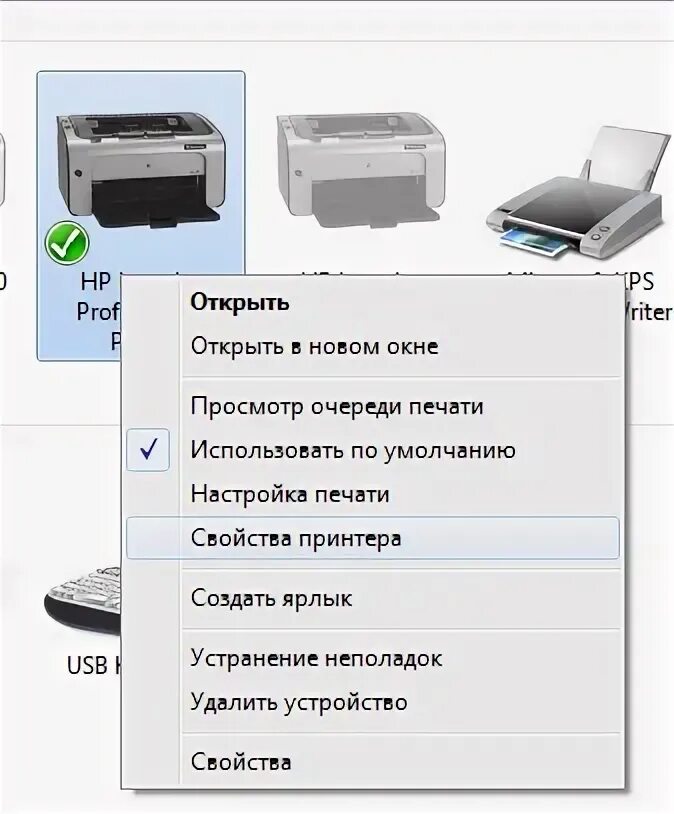The image size is (674, 814).
Task: Select the highlighted HP printer icon
Action: click(x=141, y=171)
